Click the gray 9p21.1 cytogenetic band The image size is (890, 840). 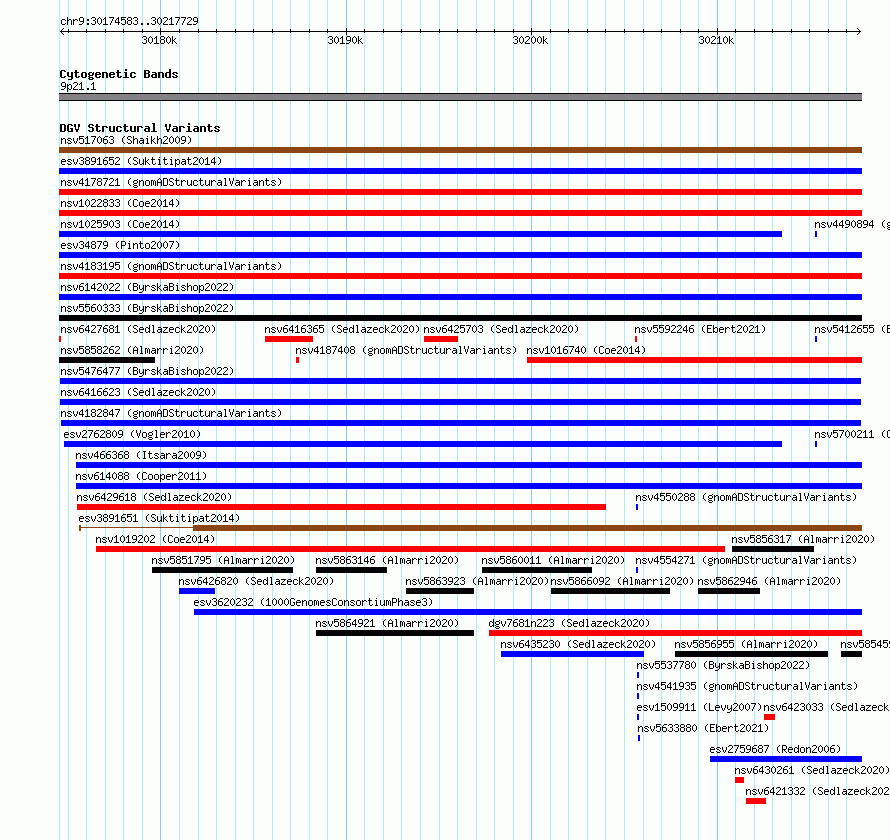point(460,97)
